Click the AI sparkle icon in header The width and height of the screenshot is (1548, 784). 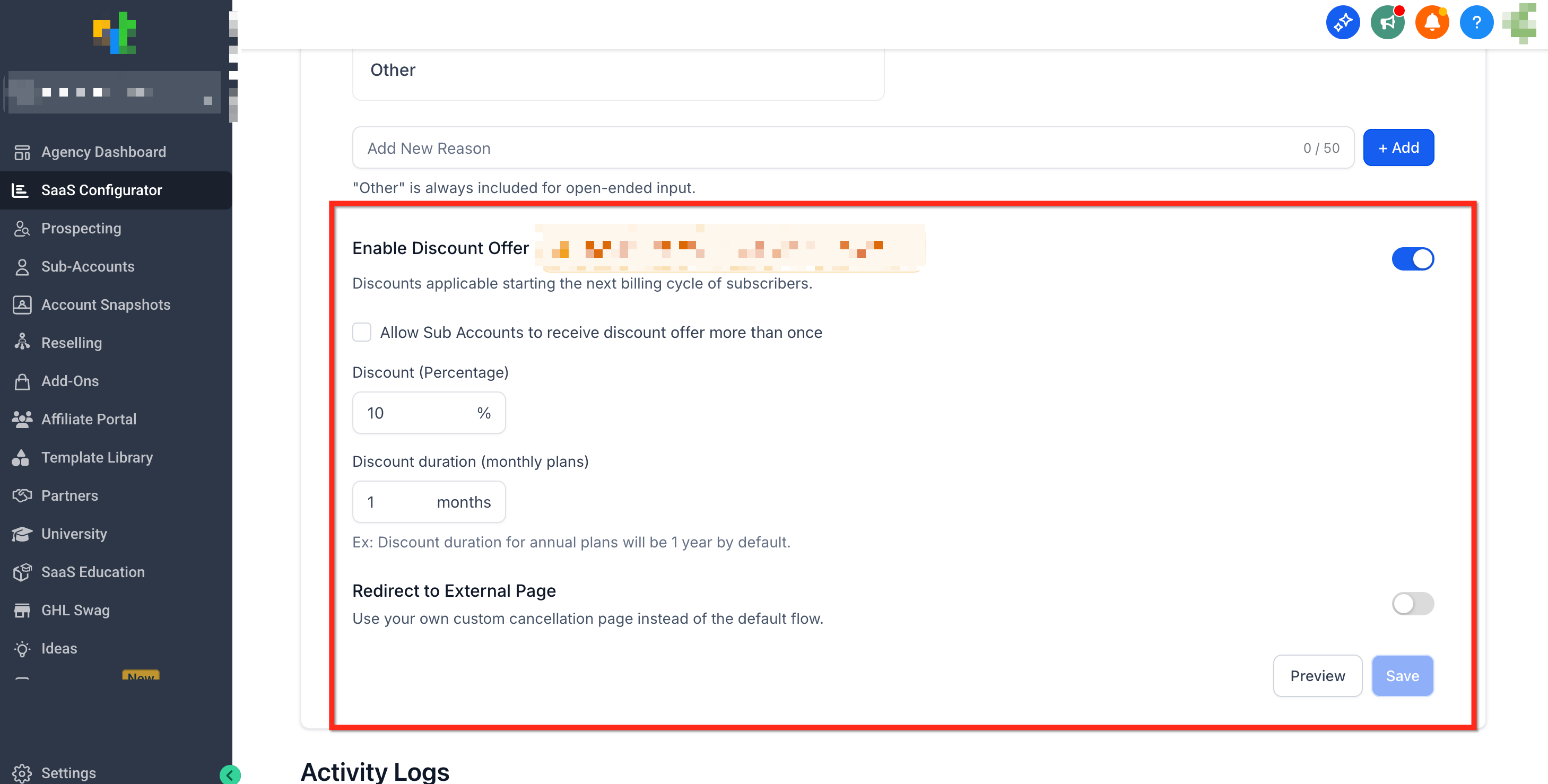point(1343,23)
